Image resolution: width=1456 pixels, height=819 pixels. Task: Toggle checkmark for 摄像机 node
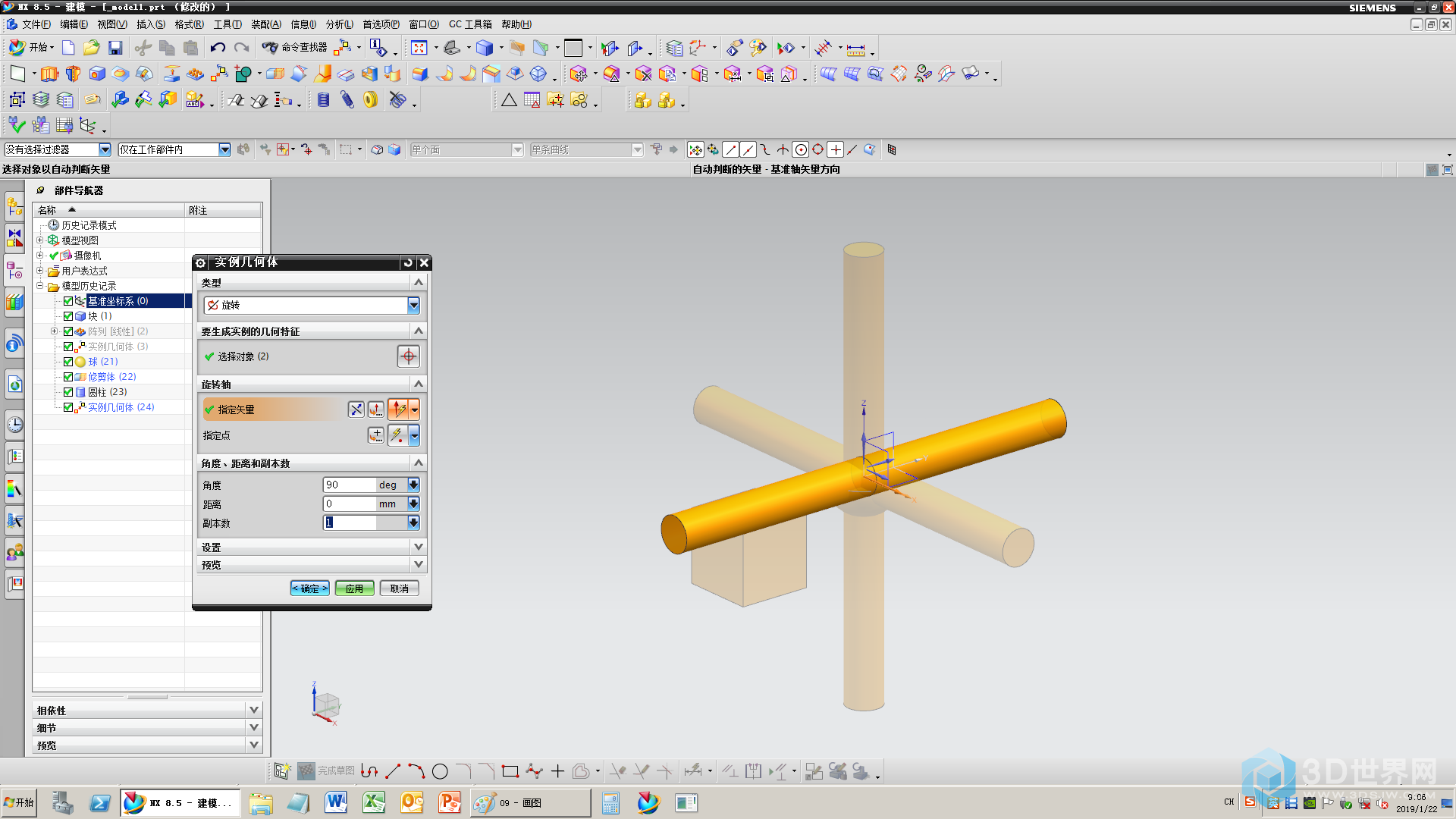(x=54, y=256)
